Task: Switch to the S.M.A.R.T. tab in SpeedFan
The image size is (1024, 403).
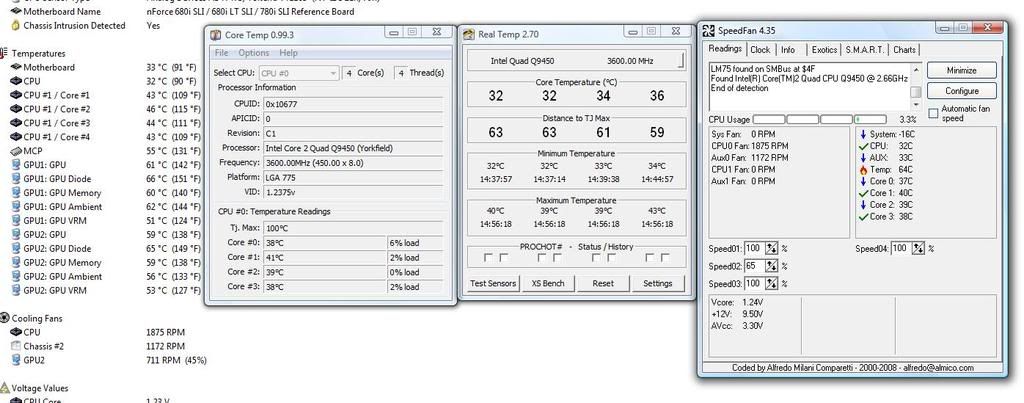Action: point(865,50)
